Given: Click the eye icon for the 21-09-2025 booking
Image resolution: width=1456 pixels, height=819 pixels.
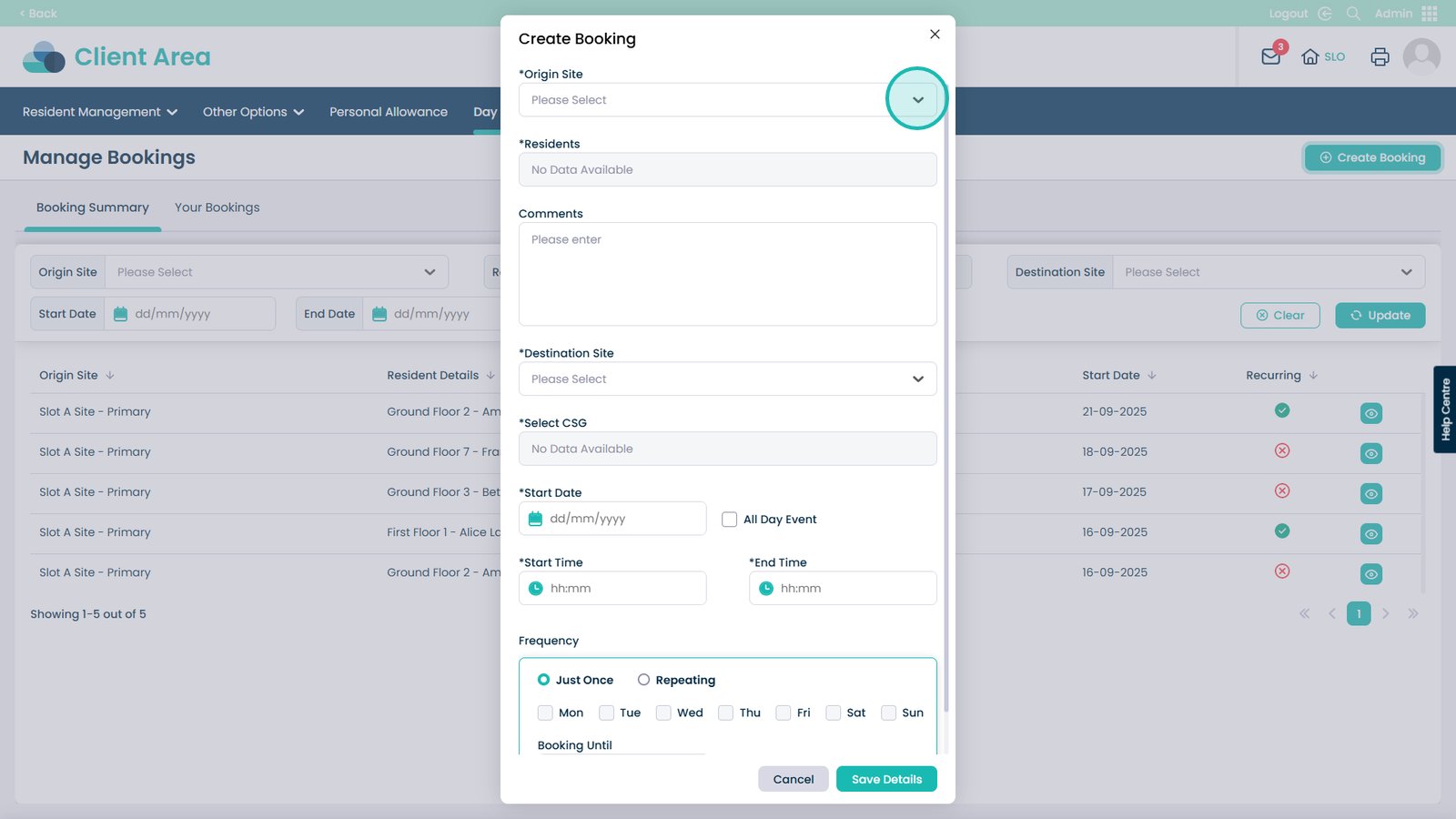Looking at the screenshot, I should pyautogui.click(x=1370, y=413).
